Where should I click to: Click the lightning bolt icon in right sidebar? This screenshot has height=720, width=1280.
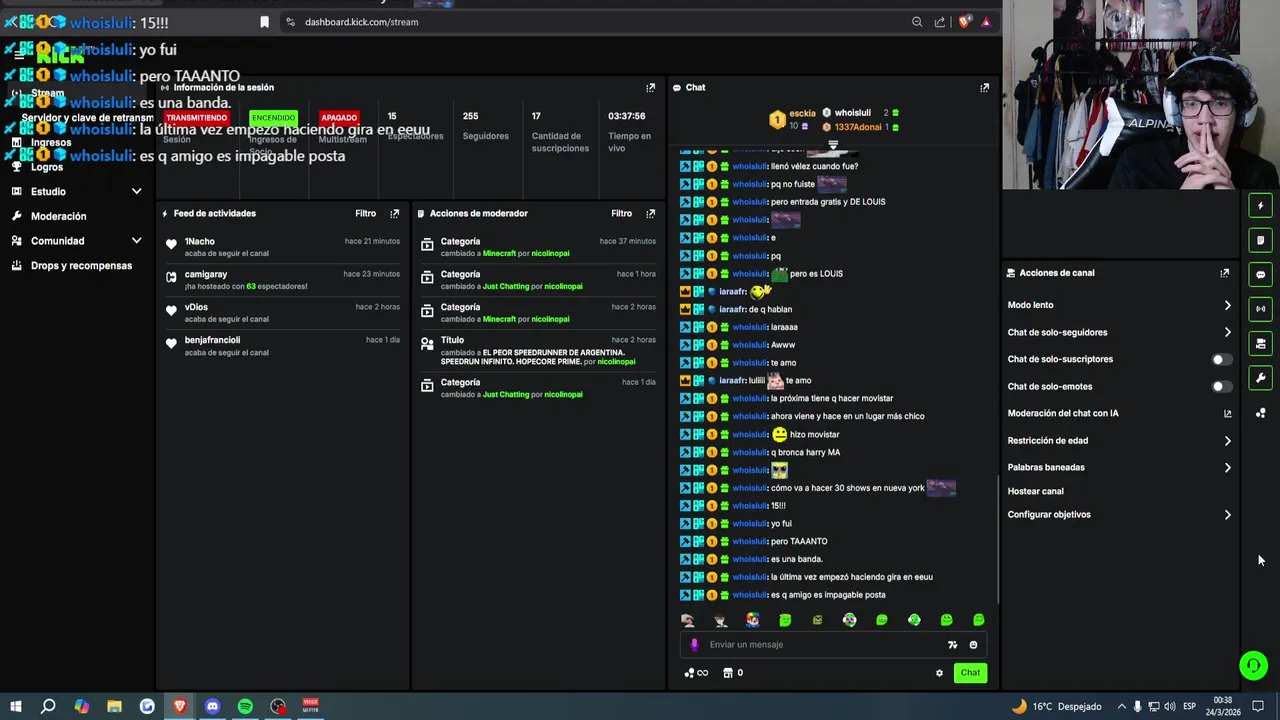tap(1260, 206)
